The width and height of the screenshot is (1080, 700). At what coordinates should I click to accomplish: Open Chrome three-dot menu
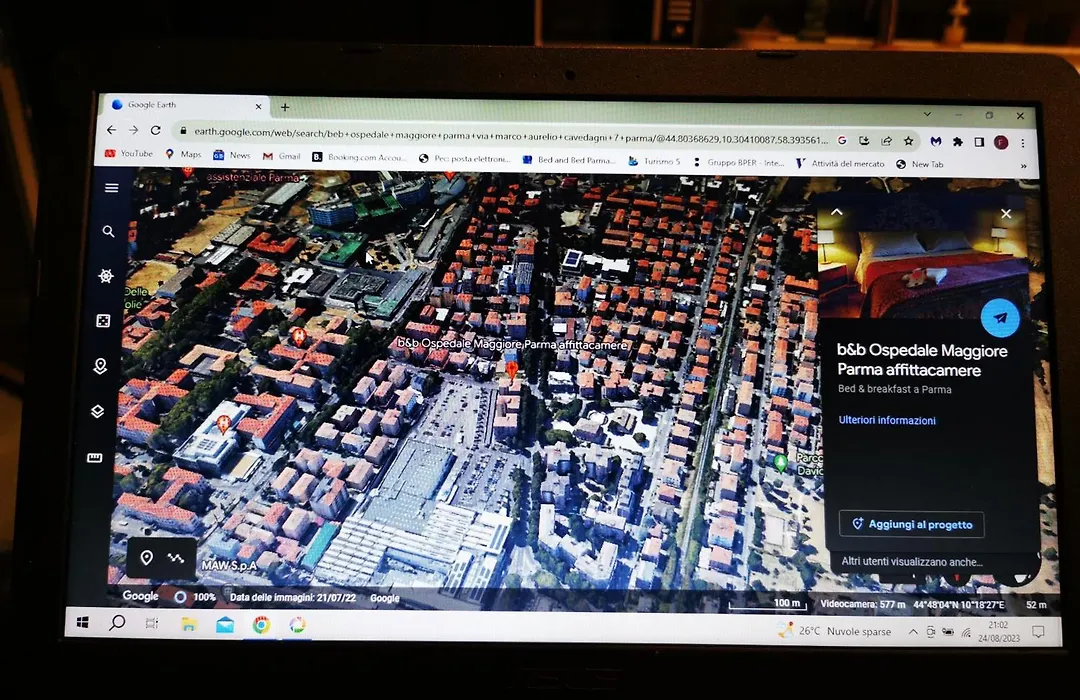tap(1023, 143)
